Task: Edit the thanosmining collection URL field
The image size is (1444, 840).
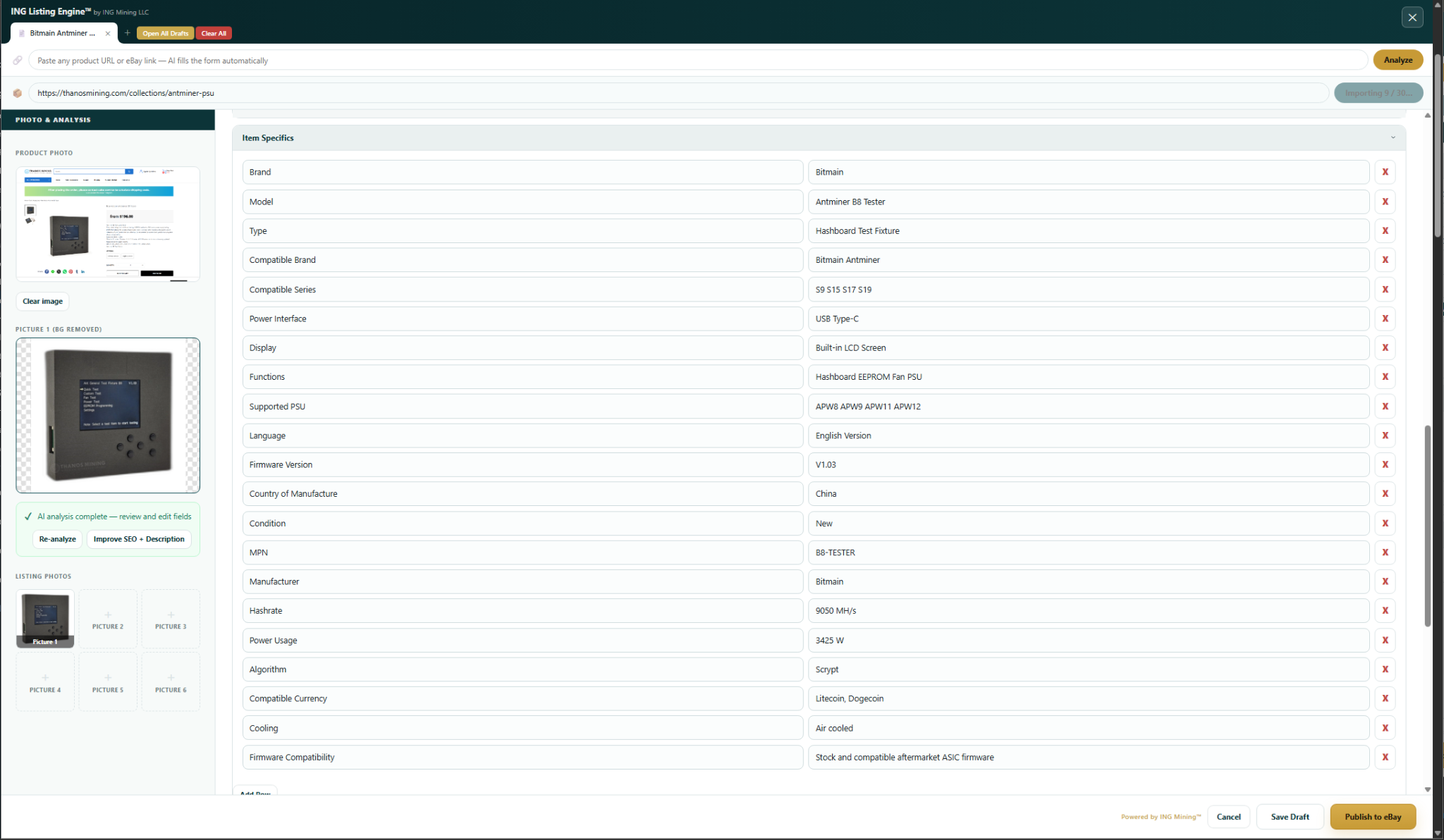Action: 678,93
